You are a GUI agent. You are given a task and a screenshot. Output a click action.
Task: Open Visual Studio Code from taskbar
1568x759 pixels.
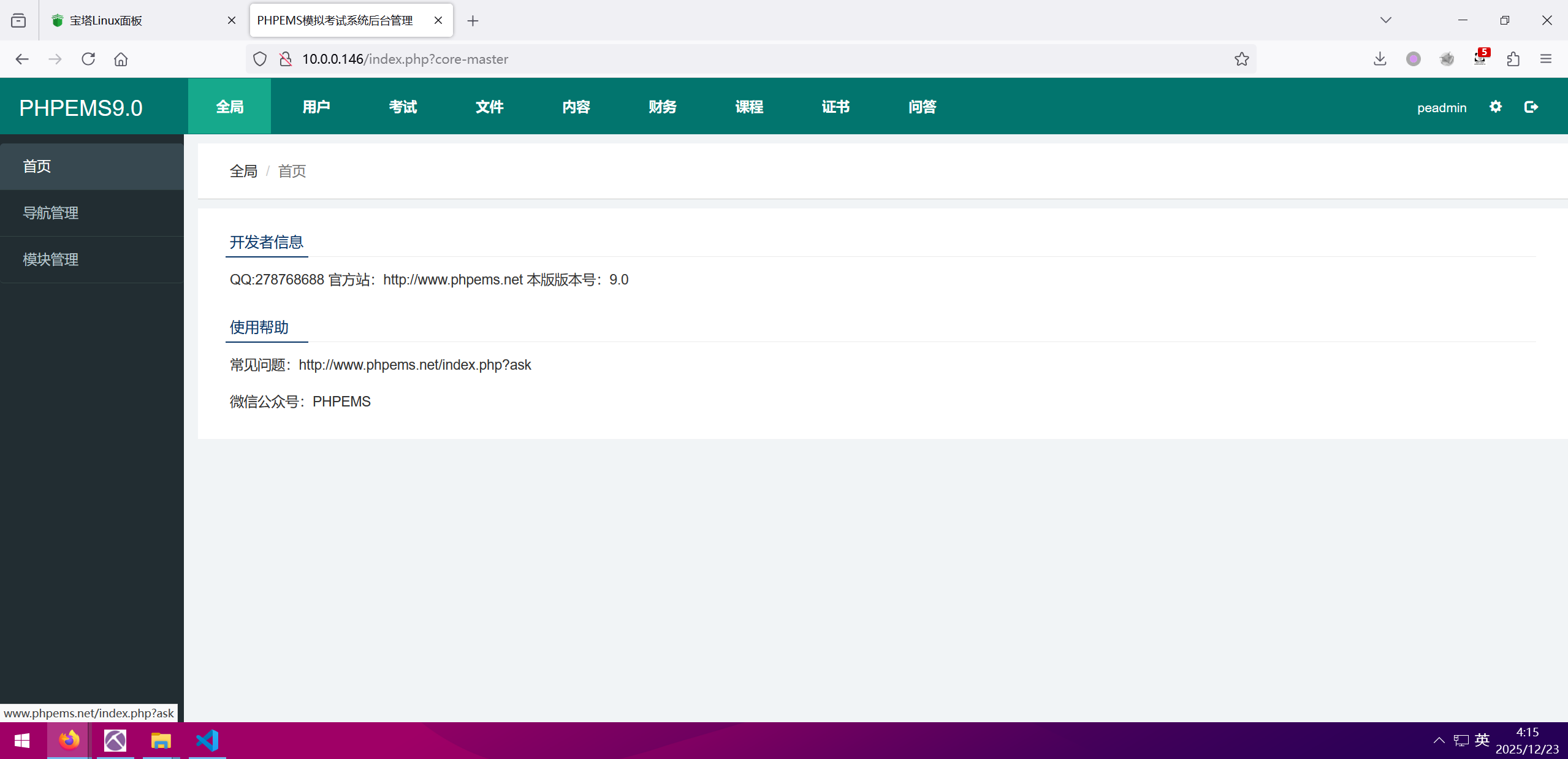coord(207,741)
